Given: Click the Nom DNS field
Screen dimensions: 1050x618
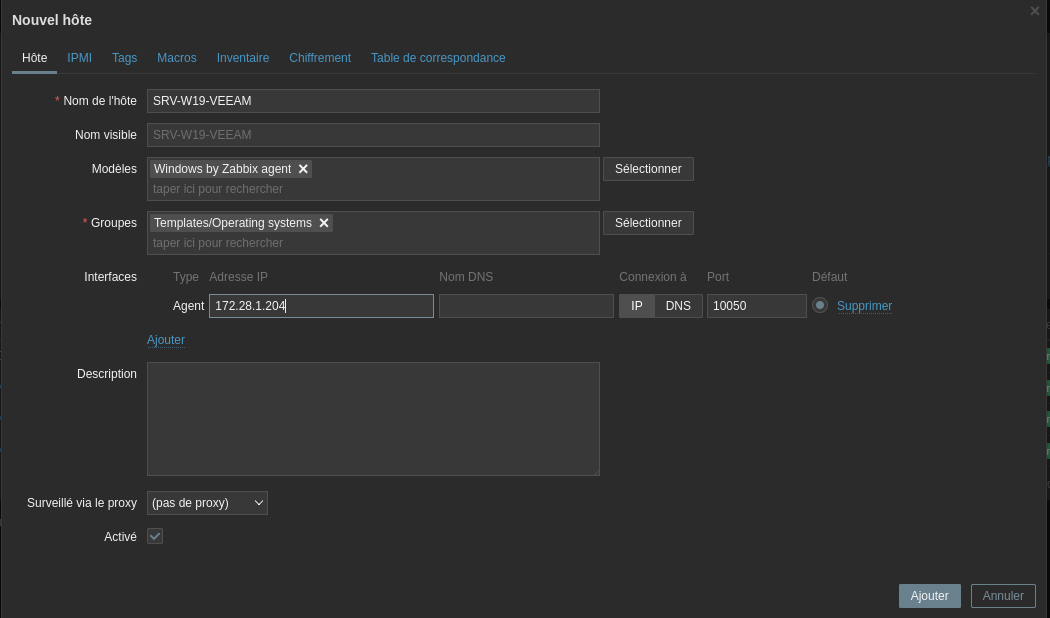Looking at the screenshot, I should 526,306.
